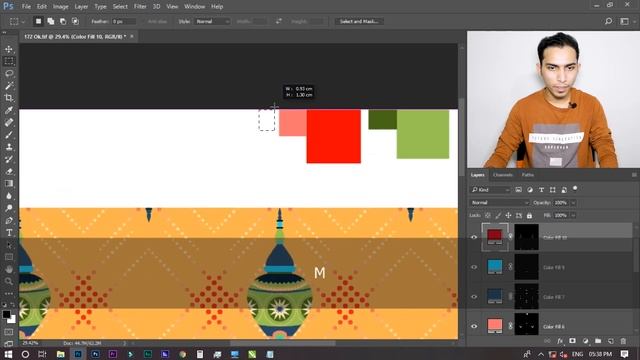Click the Opacity value field
Screen dimensions: 640x360
pyautogui.click(x=561, y=203)
